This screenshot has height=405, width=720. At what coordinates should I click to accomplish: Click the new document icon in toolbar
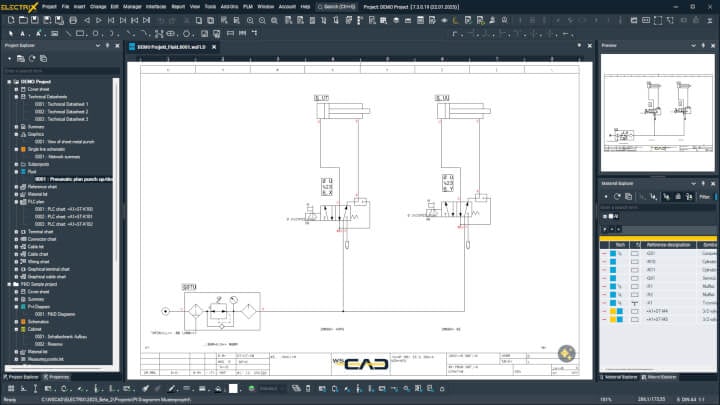click(x=8, y=19)
